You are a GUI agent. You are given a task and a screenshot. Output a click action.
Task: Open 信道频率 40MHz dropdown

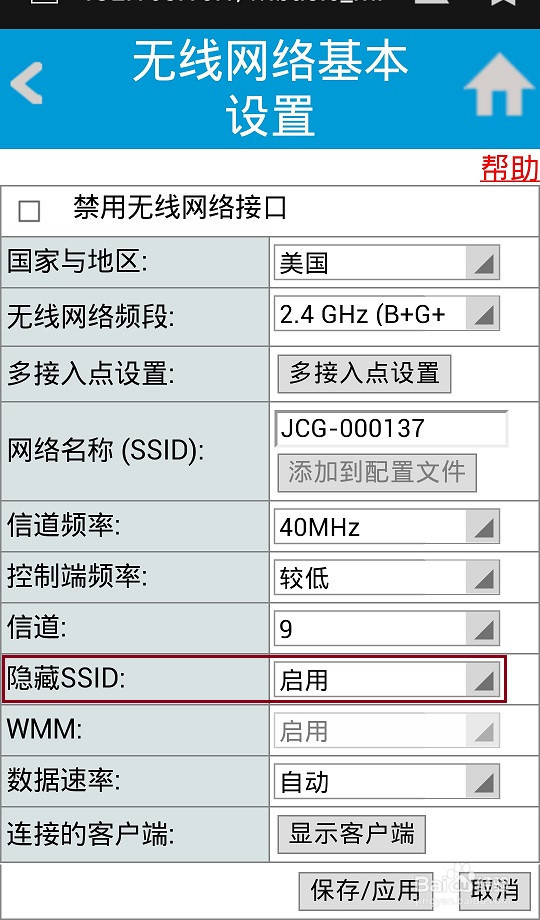pyautogui.click(x=387, y=526)
